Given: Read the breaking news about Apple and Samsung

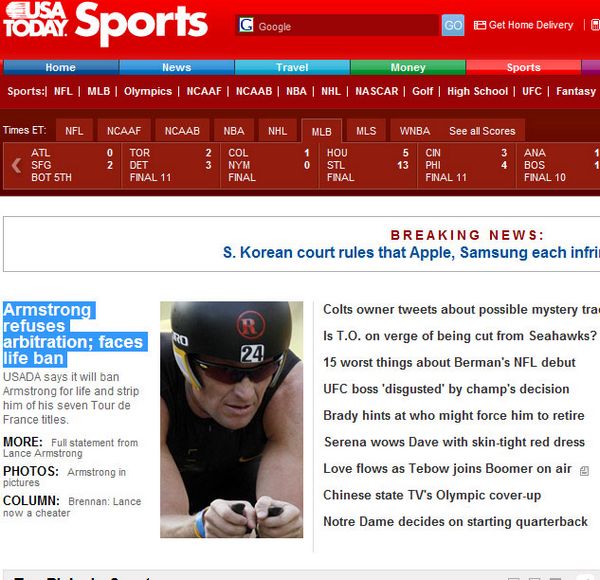Looking at the screenshot, I should click(411, 253).
